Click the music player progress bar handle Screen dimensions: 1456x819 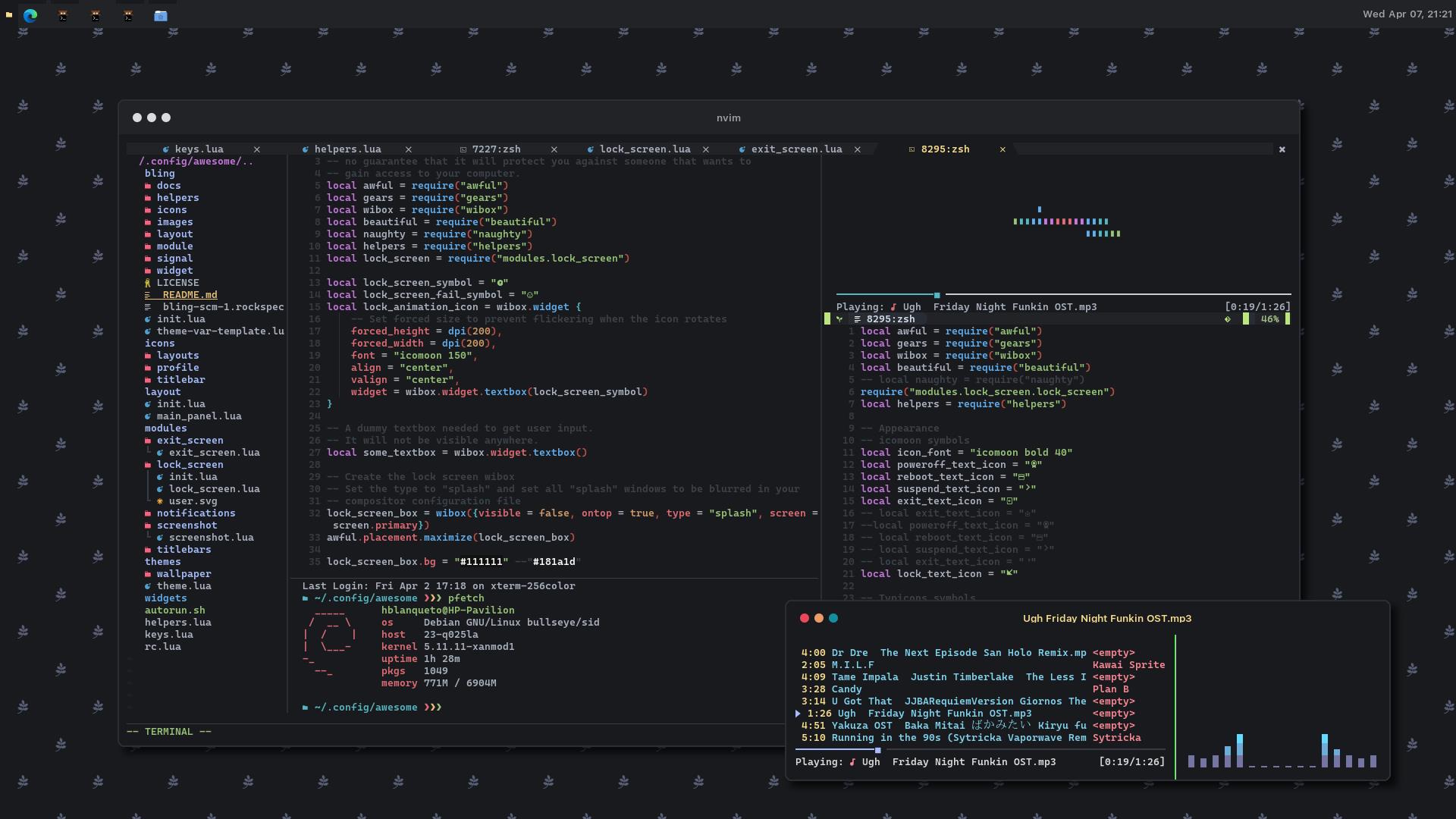click(878, 750)
